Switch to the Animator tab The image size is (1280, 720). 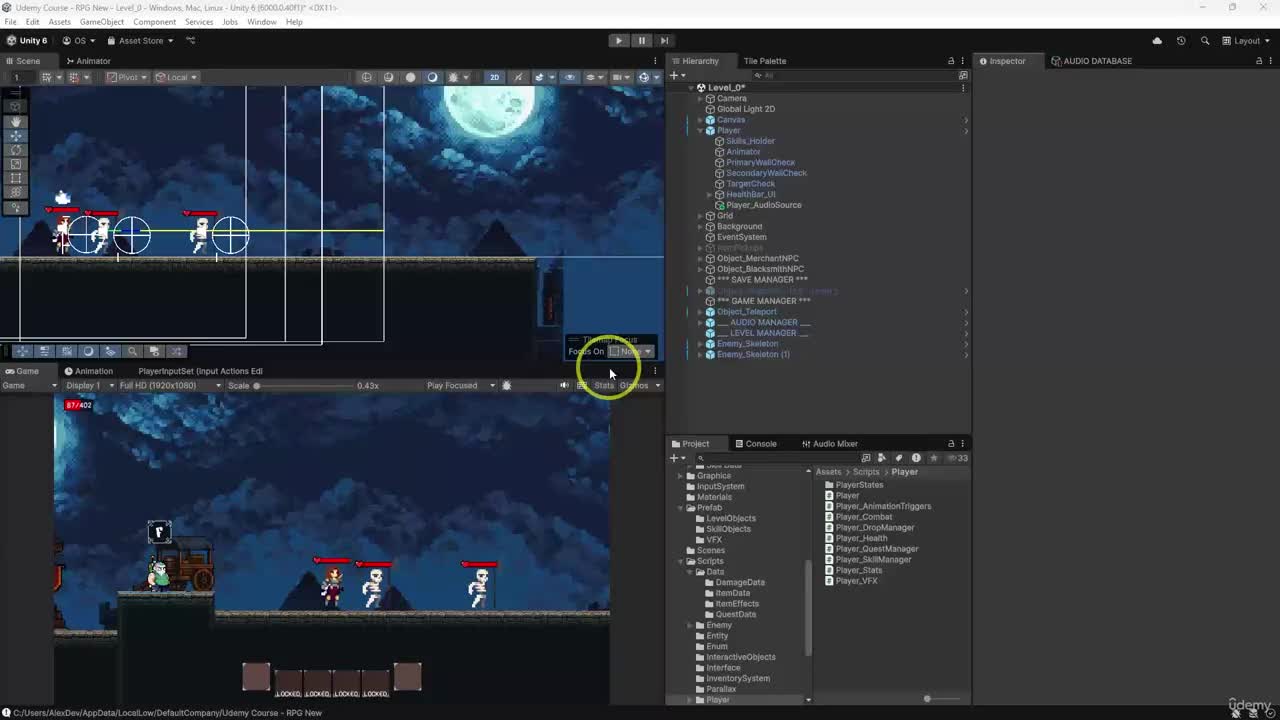click(x=88, y=61)
